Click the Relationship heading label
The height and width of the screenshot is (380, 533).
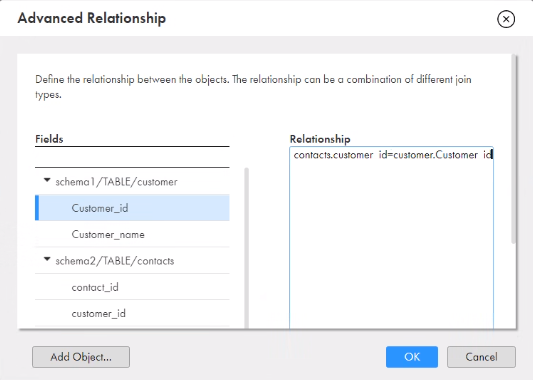[320, 139]
